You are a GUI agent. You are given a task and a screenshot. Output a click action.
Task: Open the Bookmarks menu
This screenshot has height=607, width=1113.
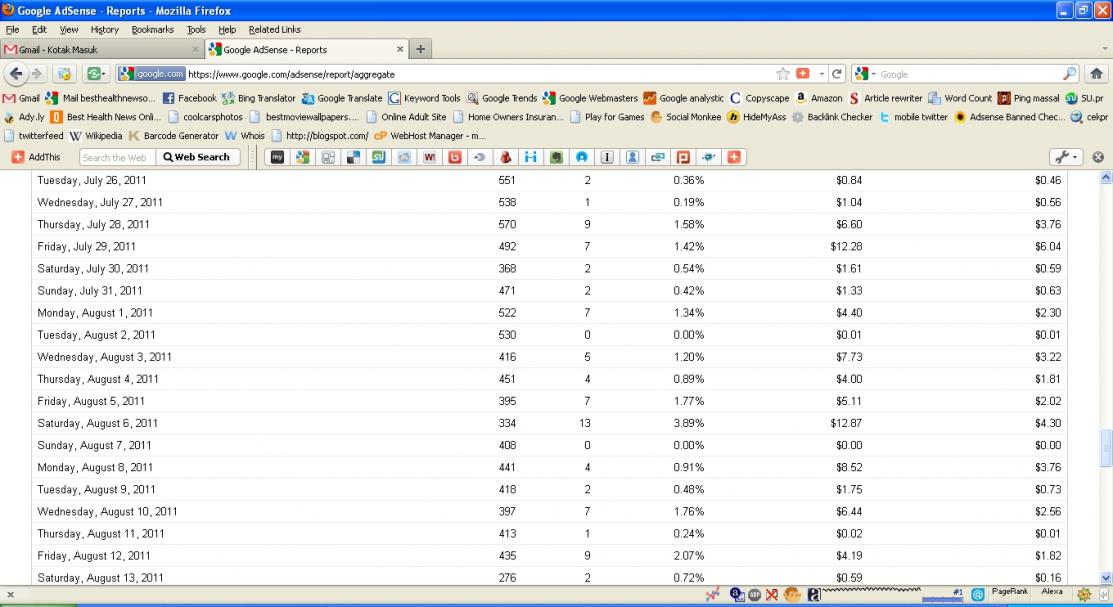[x=152, y=29]
